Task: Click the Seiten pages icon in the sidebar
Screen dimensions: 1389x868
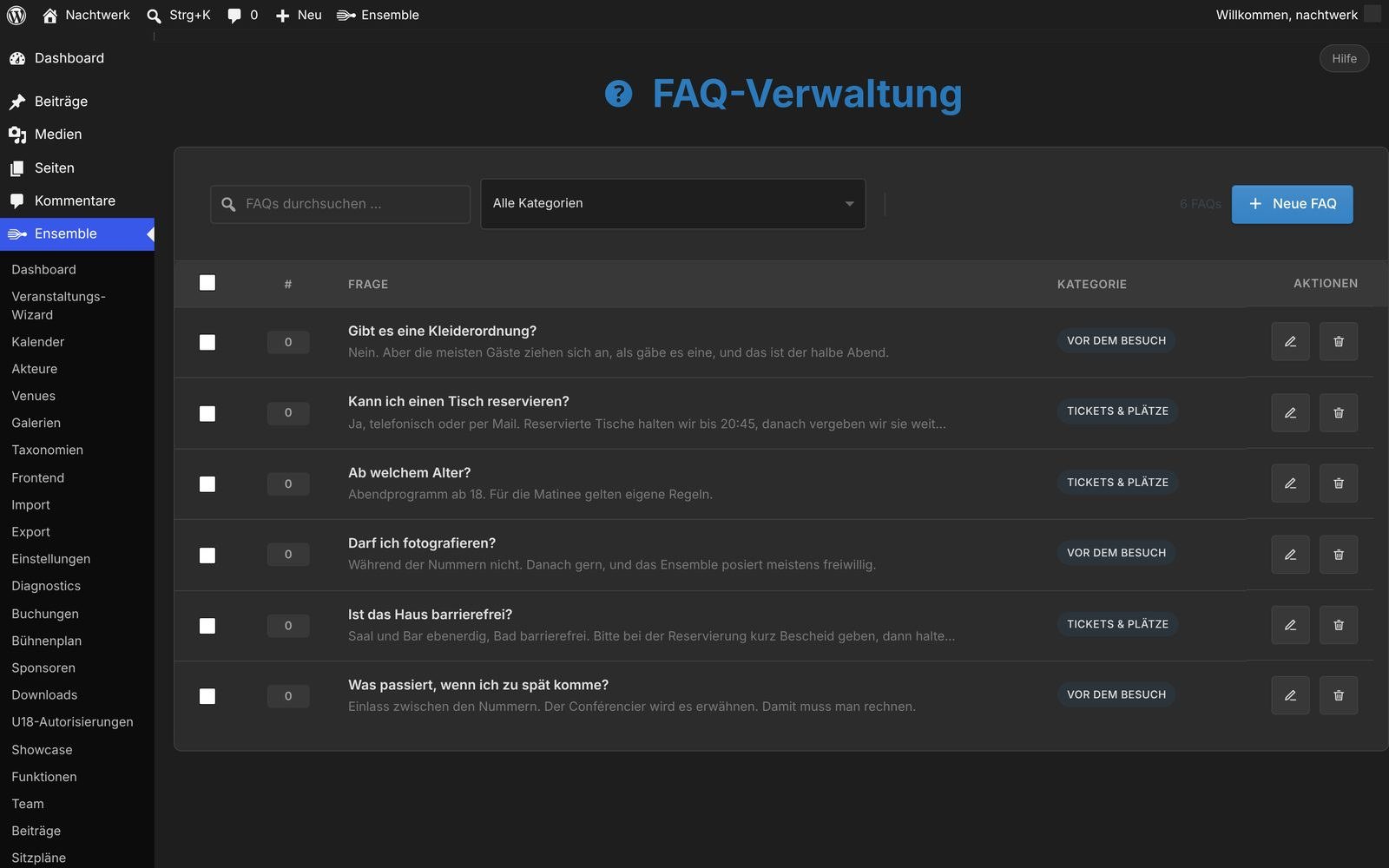Action: pyautogui.click(x=17, y=168)
